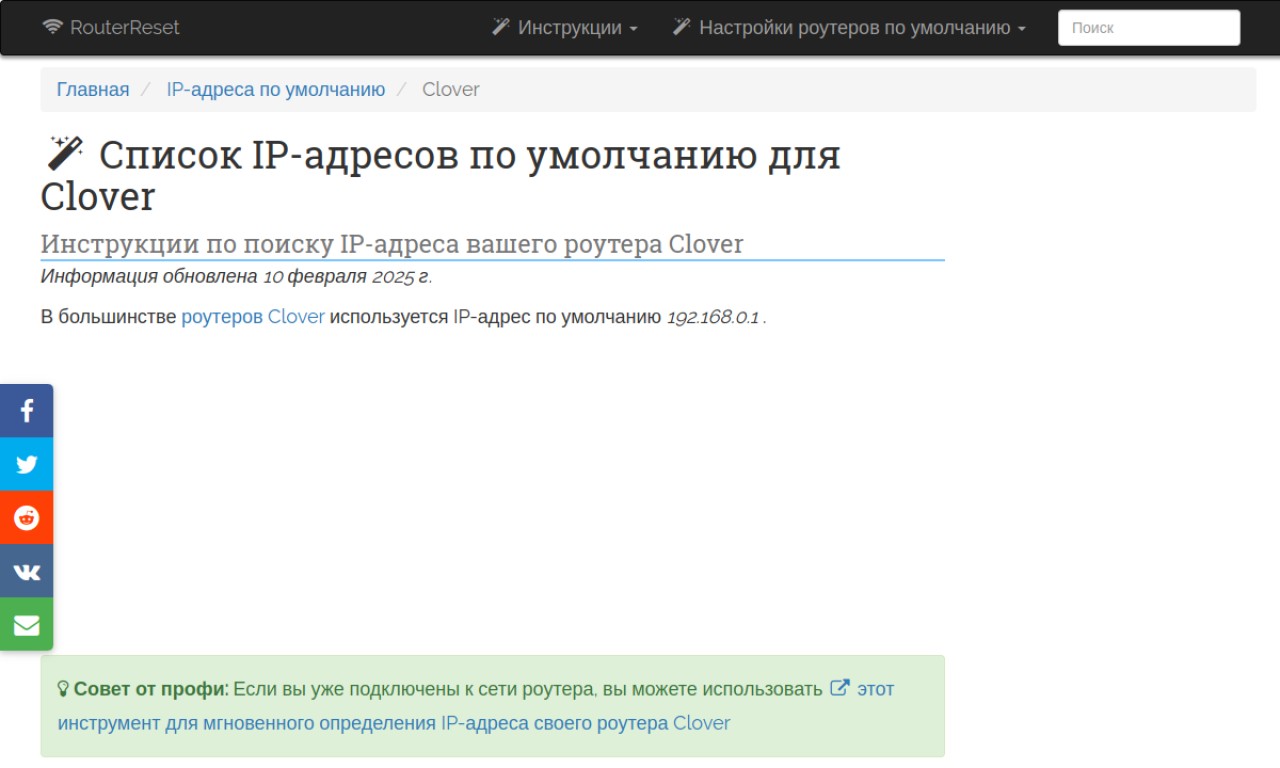Click the external link icon before 'этот'
The height and width of the screenshot is (768, 1280).
840,688
